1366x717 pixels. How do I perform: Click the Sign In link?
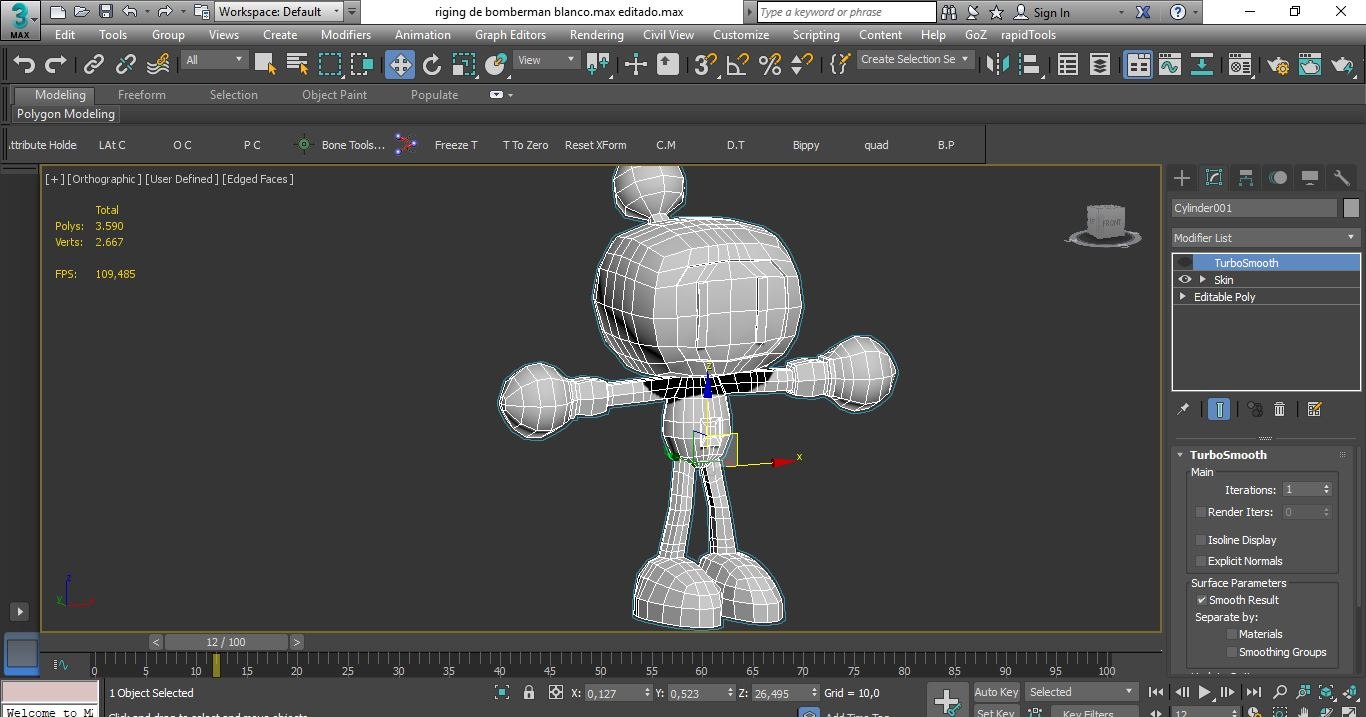tap(1041, 12)
